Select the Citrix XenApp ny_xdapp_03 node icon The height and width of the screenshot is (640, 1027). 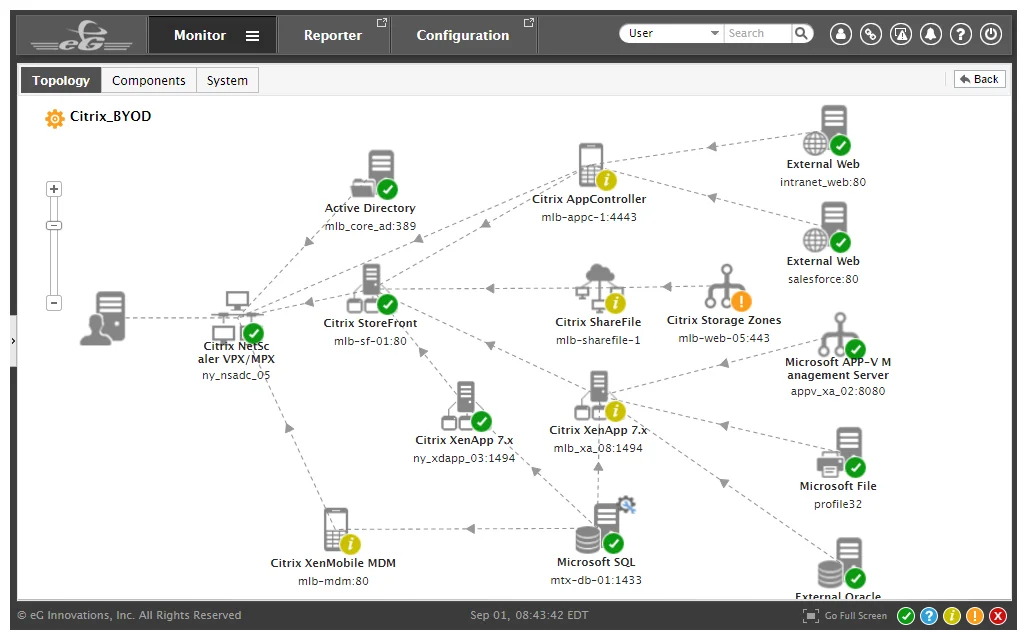pos(466,406)
